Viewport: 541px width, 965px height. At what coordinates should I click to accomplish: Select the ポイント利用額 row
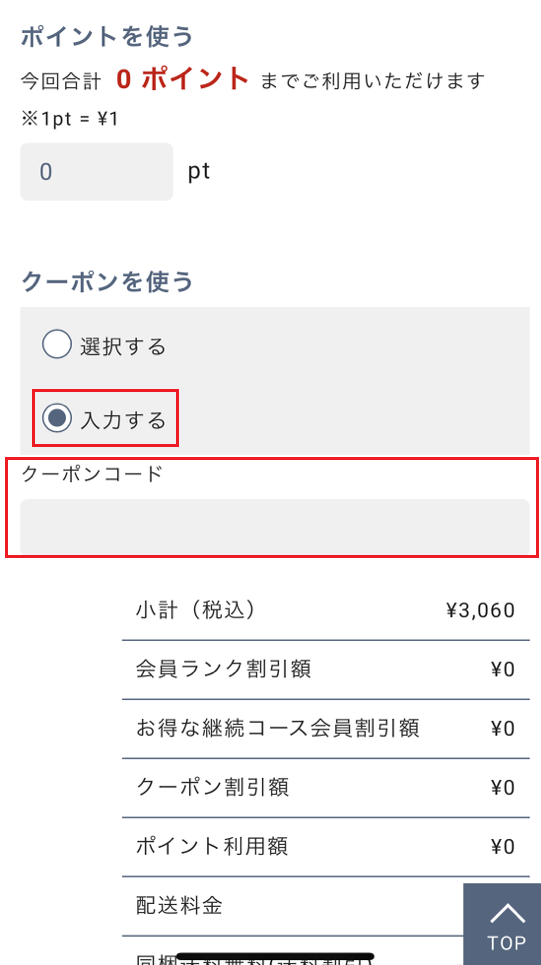coord(326,847)
